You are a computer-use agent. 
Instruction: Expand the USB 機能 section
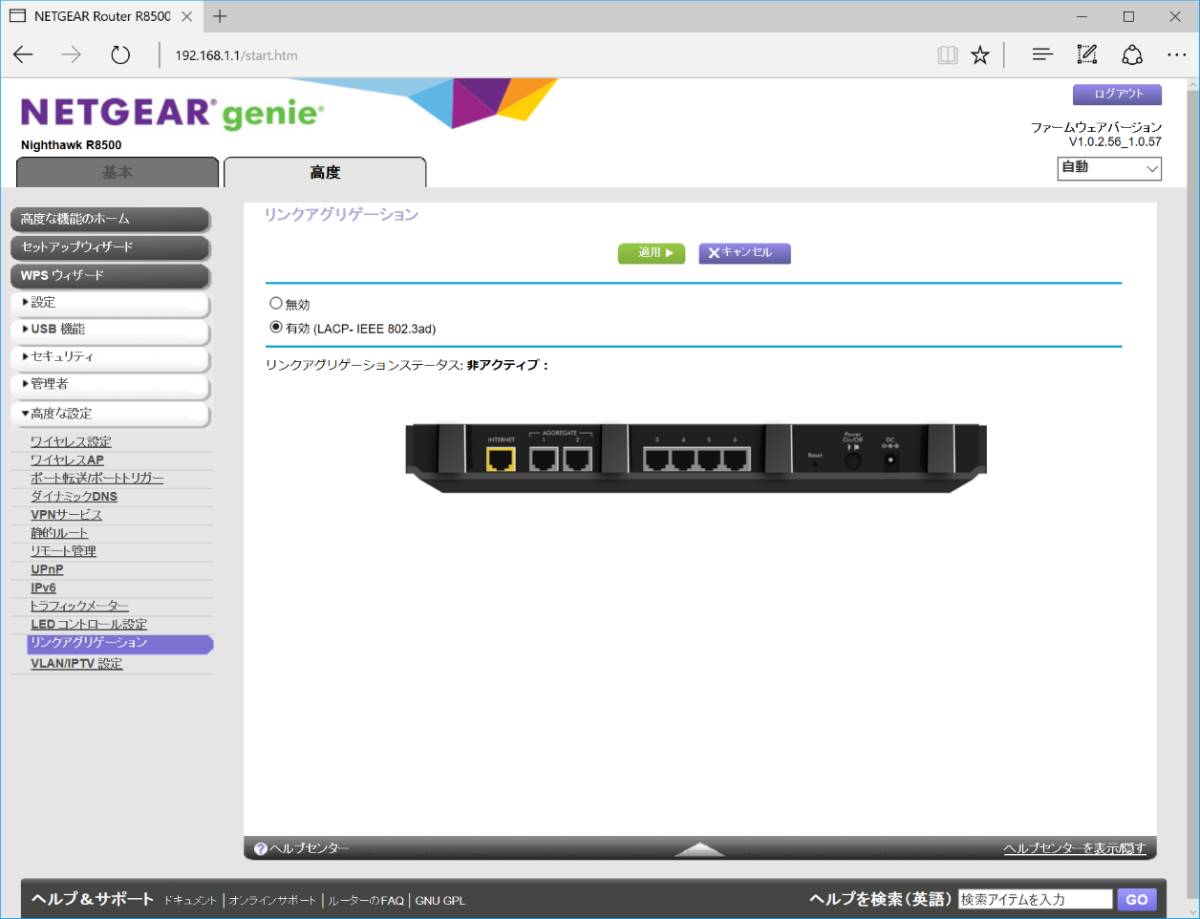coord(110,329)
